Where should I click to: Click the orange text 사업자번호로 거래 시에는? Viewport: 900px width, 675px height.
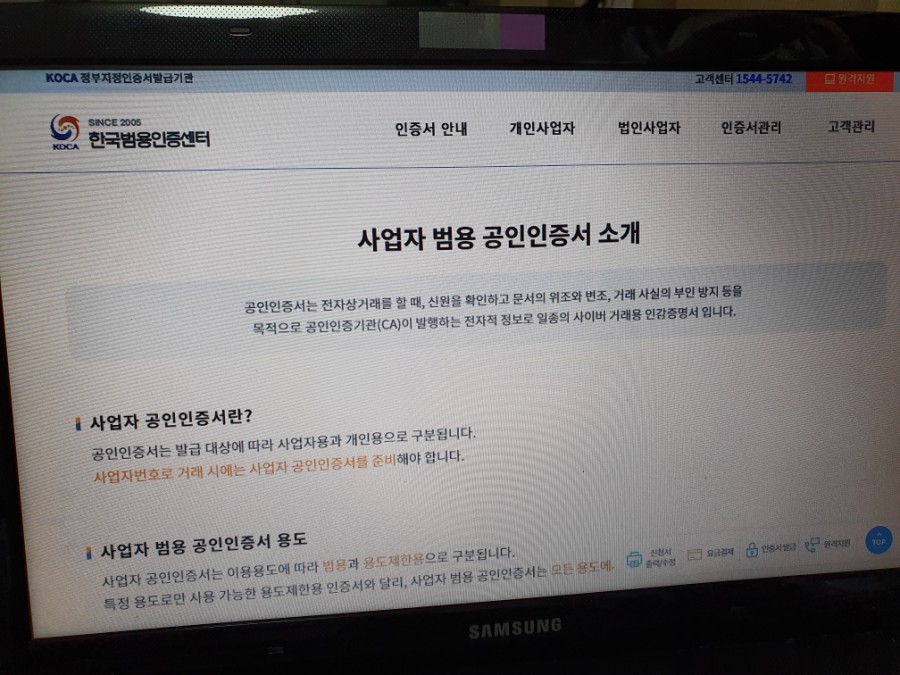coord(169,472)
